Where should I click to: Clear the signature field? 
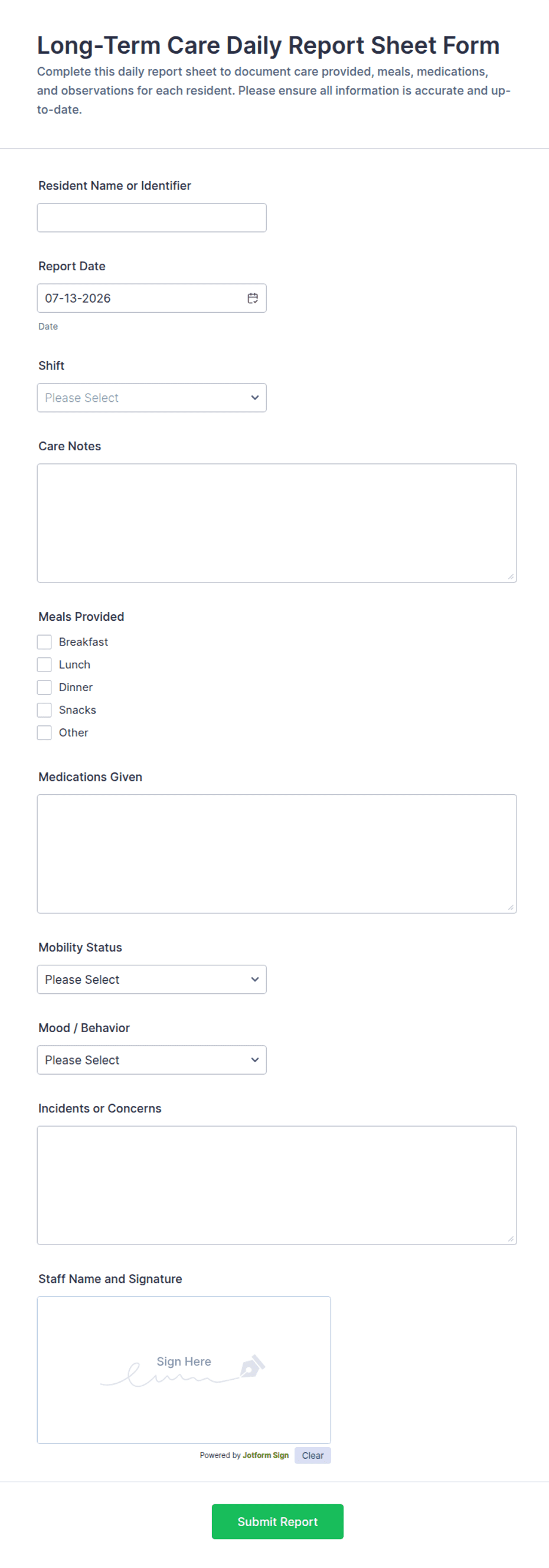pos(313,1455)
